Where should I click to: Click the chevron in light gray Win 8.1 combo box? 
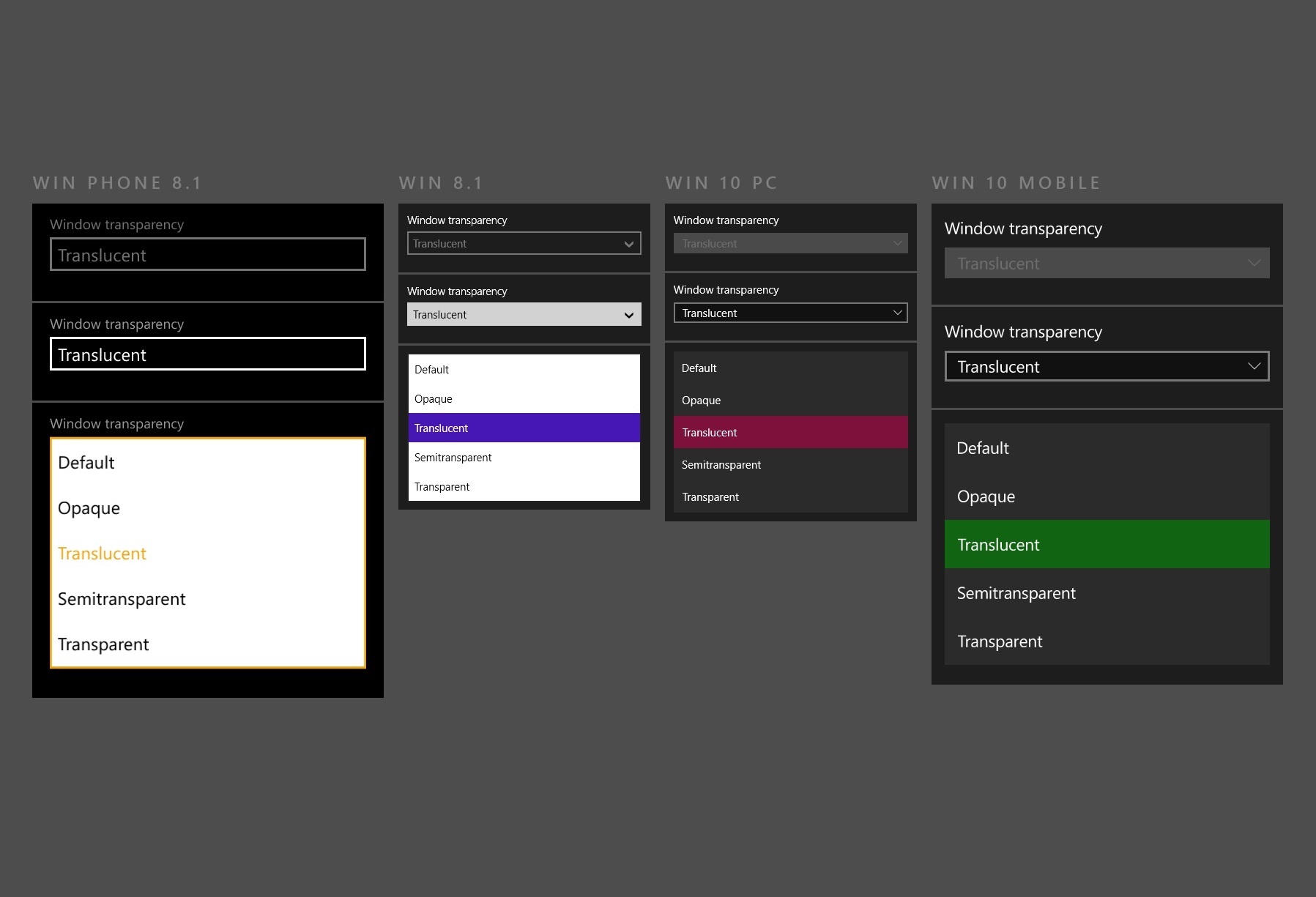[x=629, y=315]
